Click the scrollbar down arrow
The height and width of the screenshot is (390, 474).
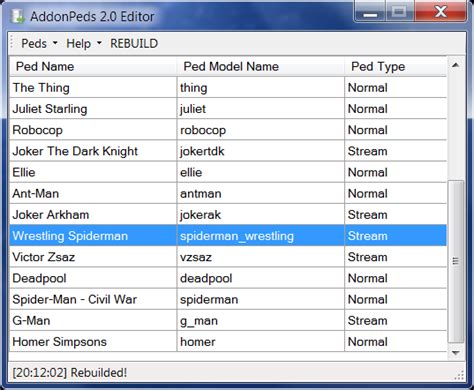[456, 353]
